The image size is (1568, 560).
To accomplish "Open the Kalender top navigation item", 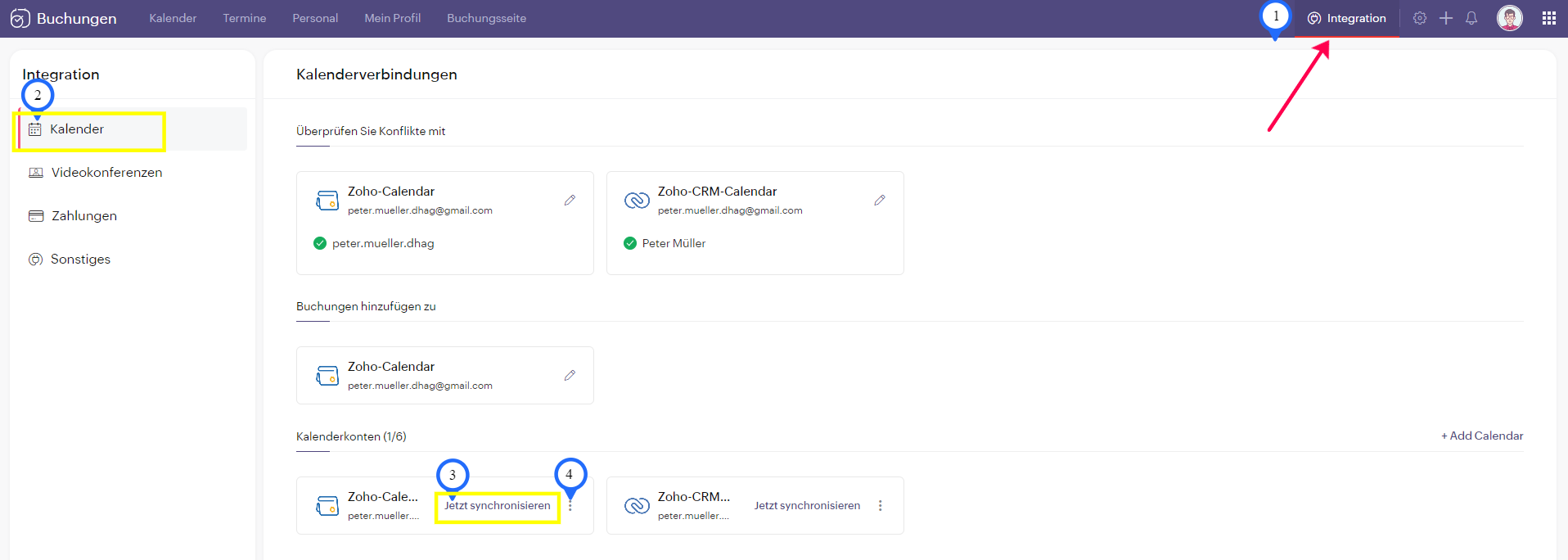I will (173, 18).
